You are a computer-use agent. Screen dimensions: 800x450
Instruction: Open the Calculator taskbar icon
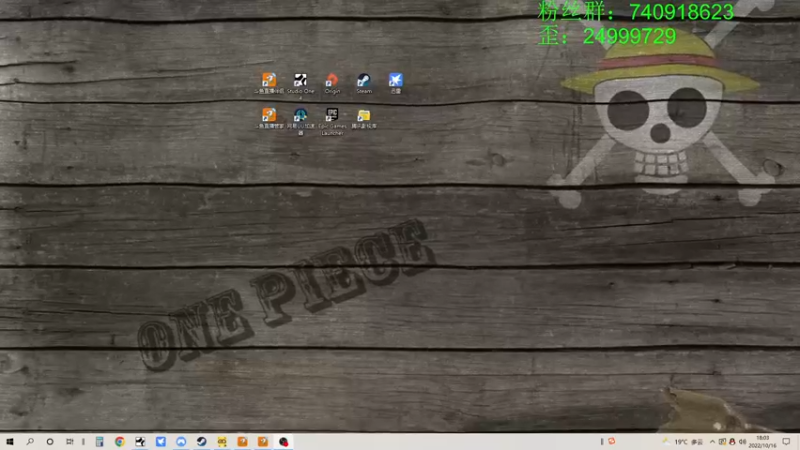99,441
